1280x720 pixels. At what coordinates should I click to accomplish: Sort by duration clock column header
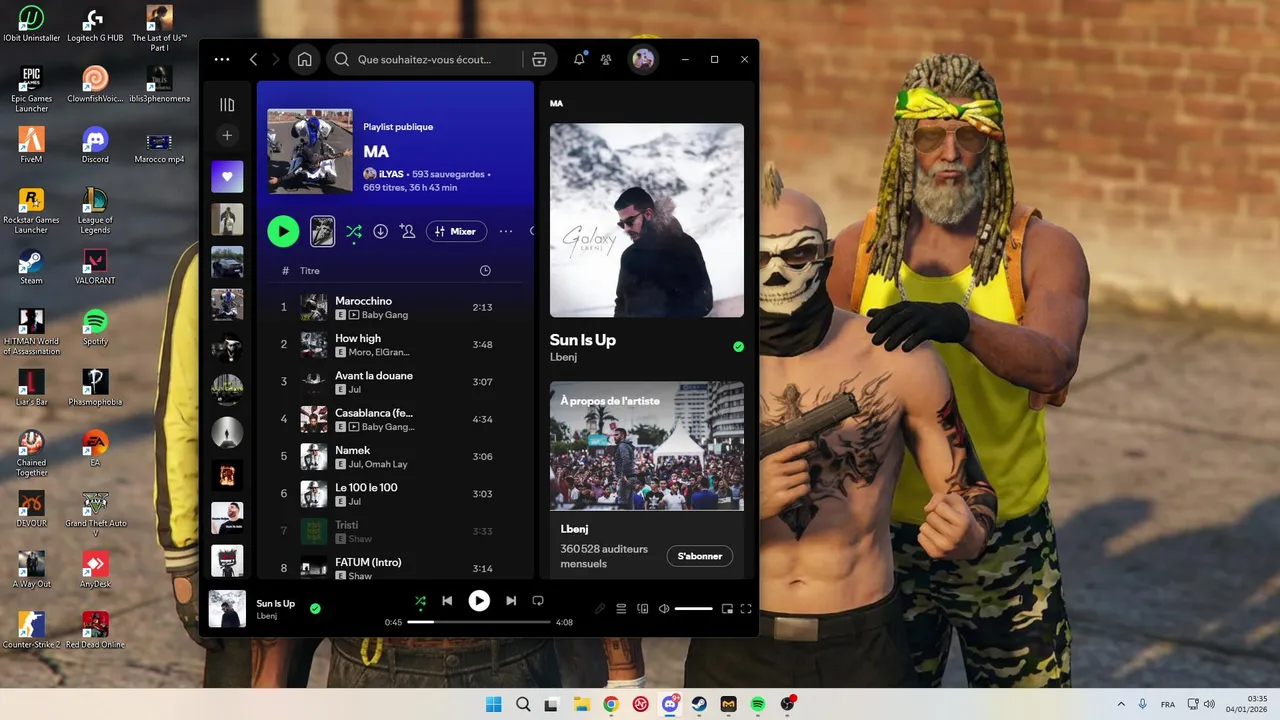485,271
